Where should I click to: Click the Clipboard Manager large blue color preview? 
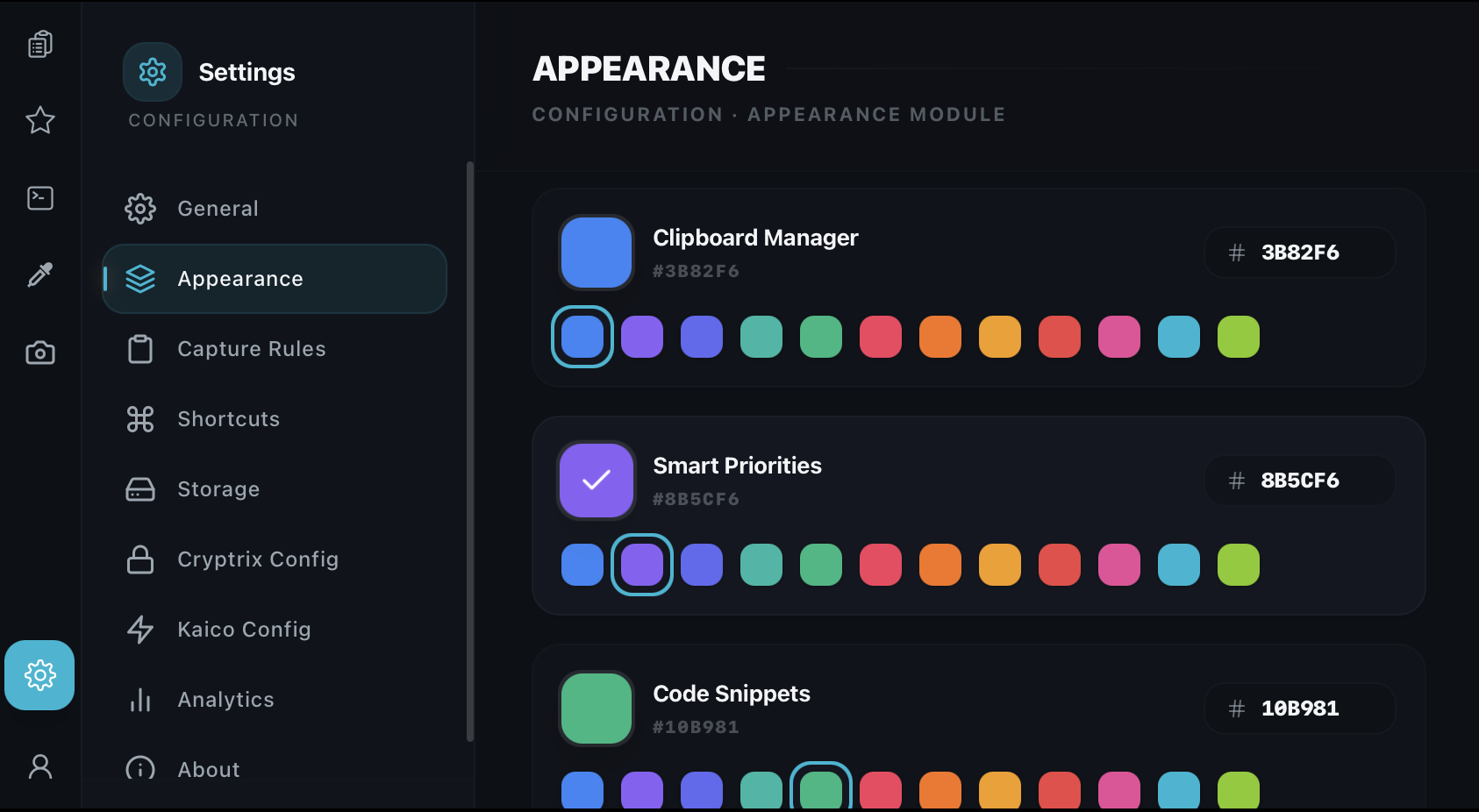tap(597, 253)
